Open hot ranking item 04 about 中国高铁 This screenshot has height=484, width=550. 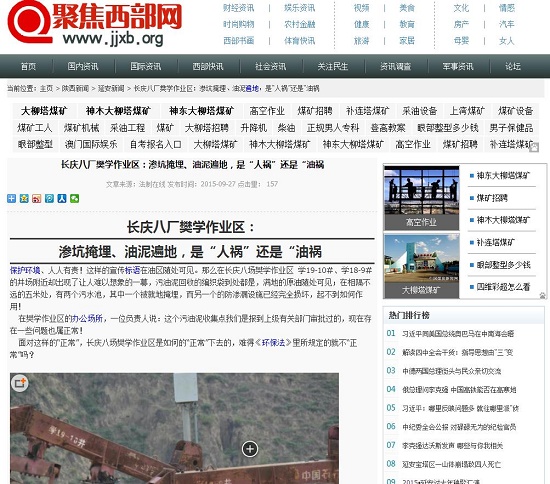click(x=459, y=390)
